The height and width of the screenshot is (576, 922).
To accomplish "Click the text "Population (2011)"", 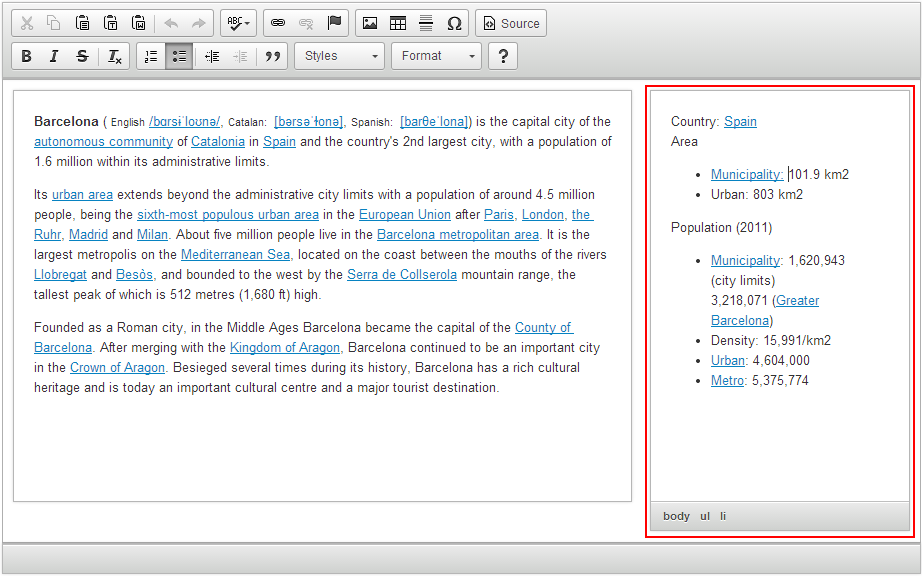I will (721, 227).
